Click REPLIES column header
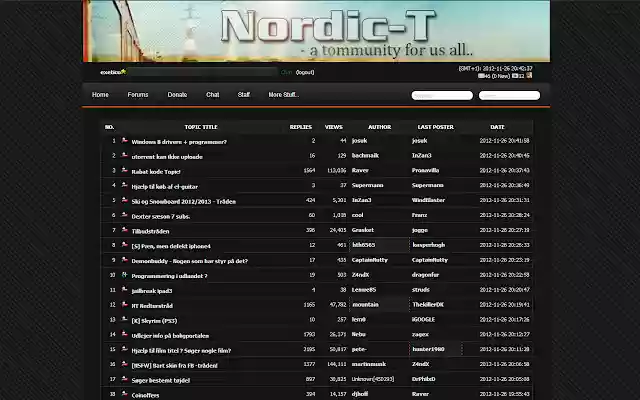The width and height of the screenshot is (640, 400). [x=301, y=127]
